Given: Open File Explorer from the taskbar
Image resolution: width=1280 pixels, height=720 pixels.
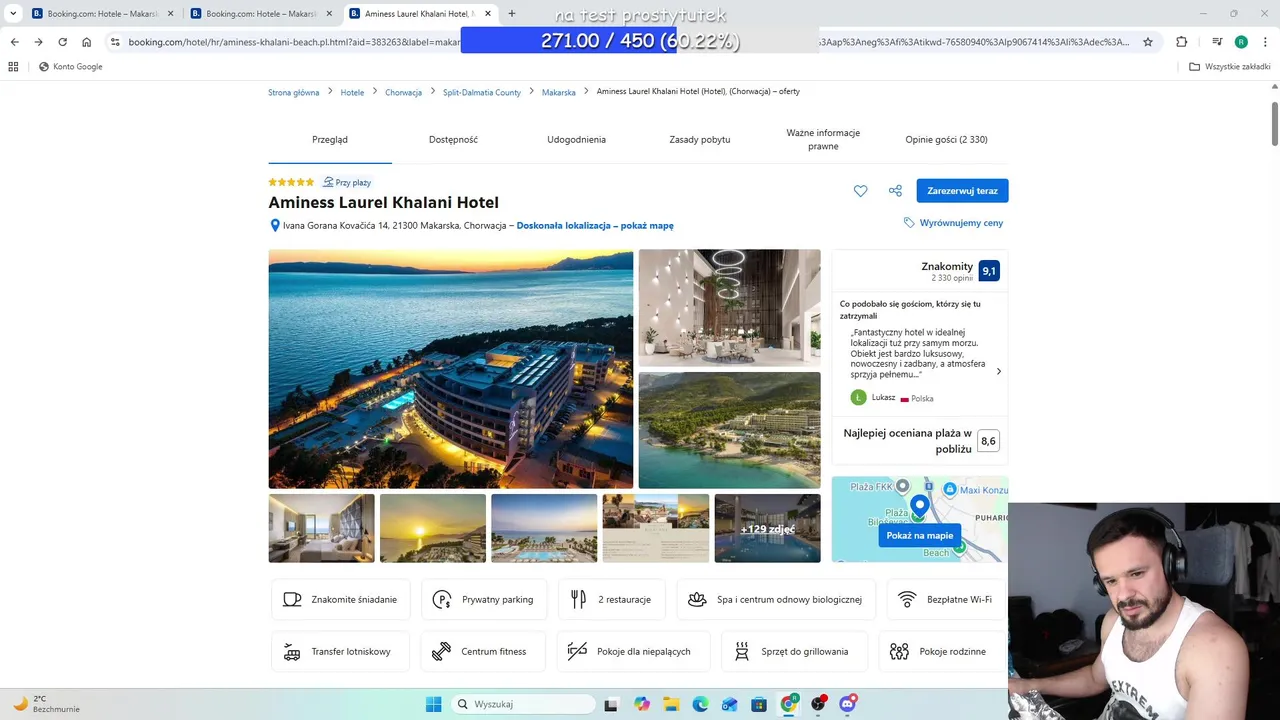Looking at the screenshot, I should [x=671, y=704].
